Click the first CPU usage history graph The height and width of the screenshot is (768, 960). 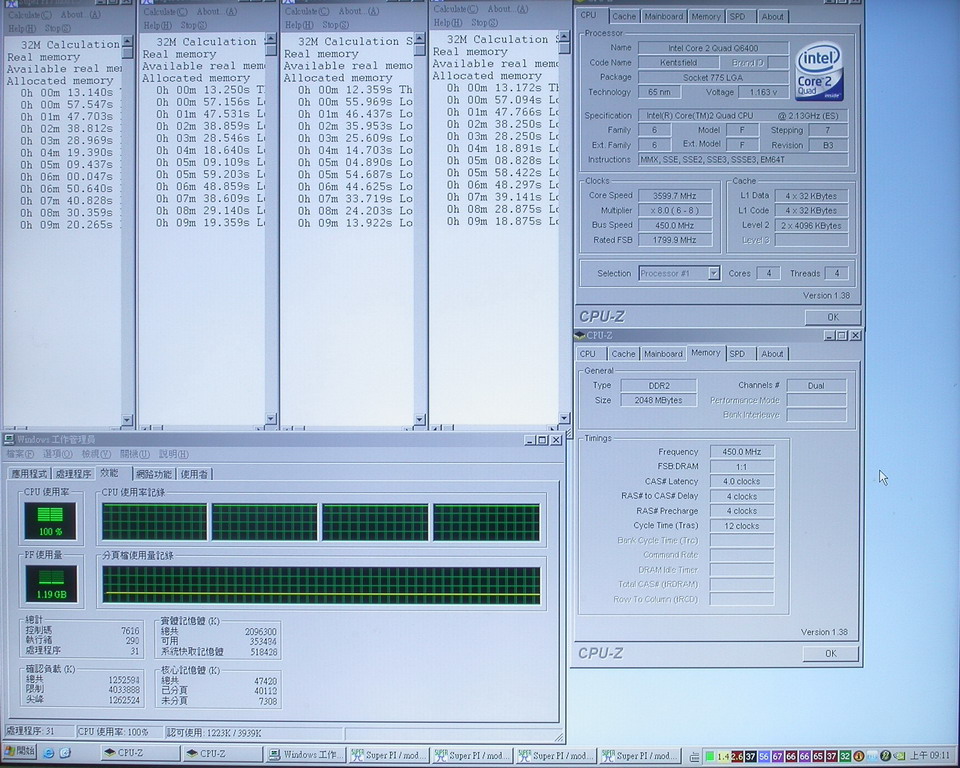click(154, 522)
